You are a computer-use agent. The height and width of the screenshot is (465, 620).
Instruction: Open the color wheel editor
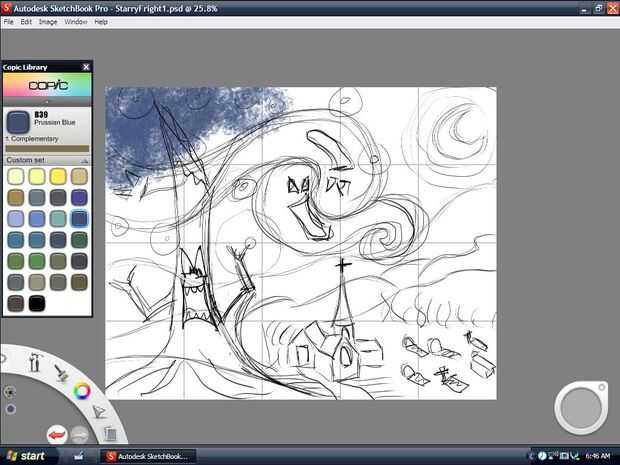[x=82, y=391]
